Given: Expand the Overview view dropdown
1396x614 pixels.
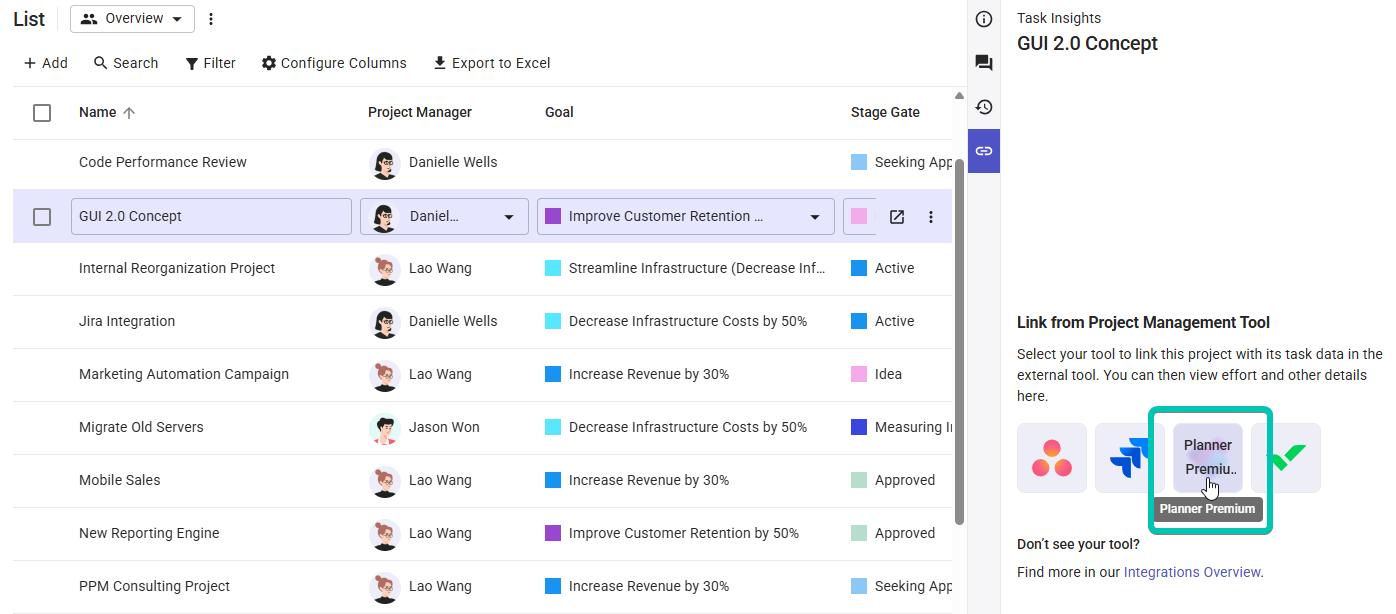Looking at the screenshot, I should coord(132,19).
